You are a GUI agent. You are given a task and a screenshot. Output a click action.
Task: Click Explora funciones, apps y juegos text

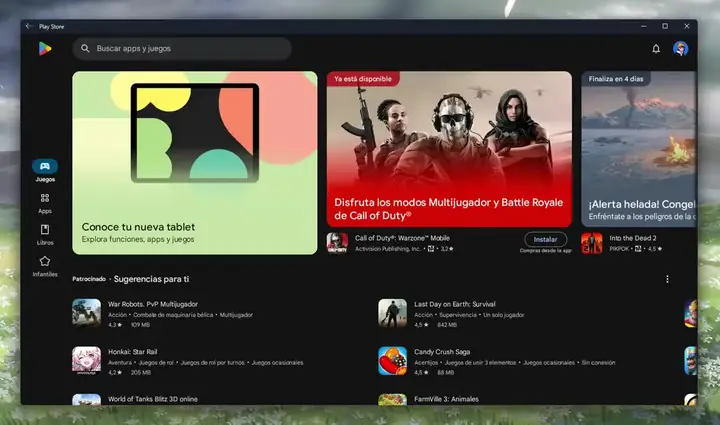click(x=138, y=239)
